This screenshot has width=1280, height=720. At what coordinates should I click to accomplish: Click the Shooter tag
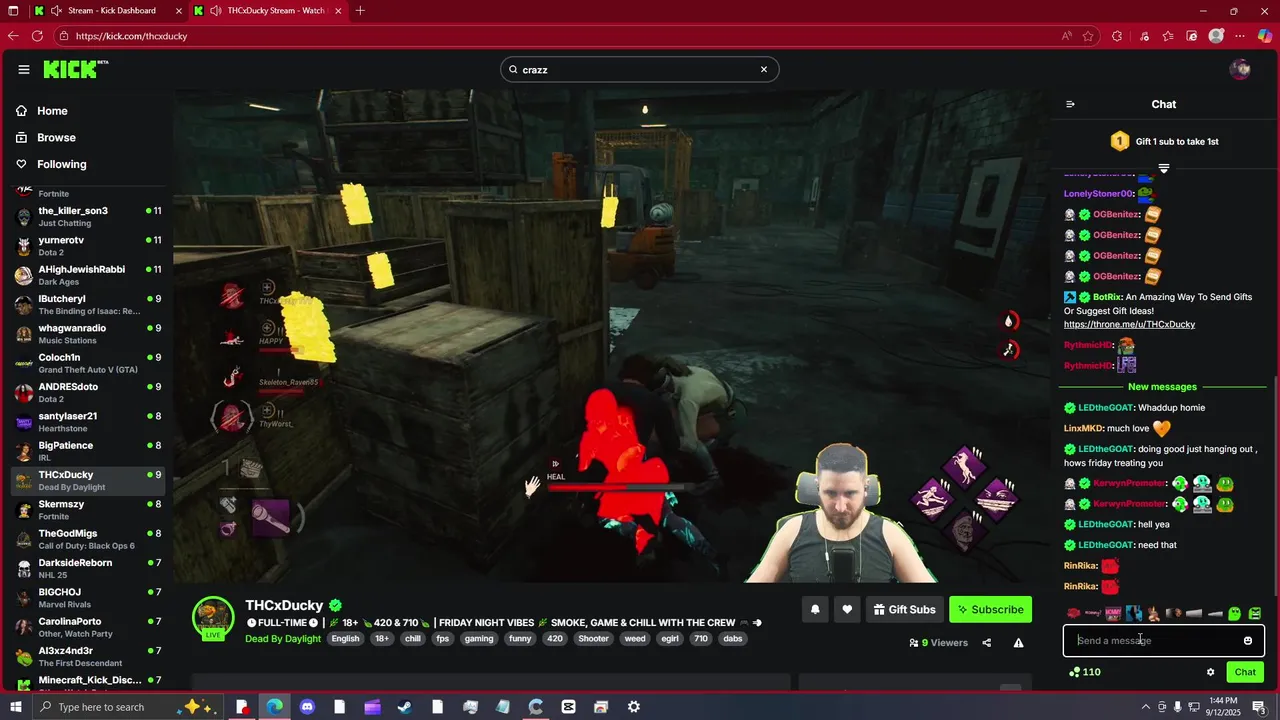point(593,639)
